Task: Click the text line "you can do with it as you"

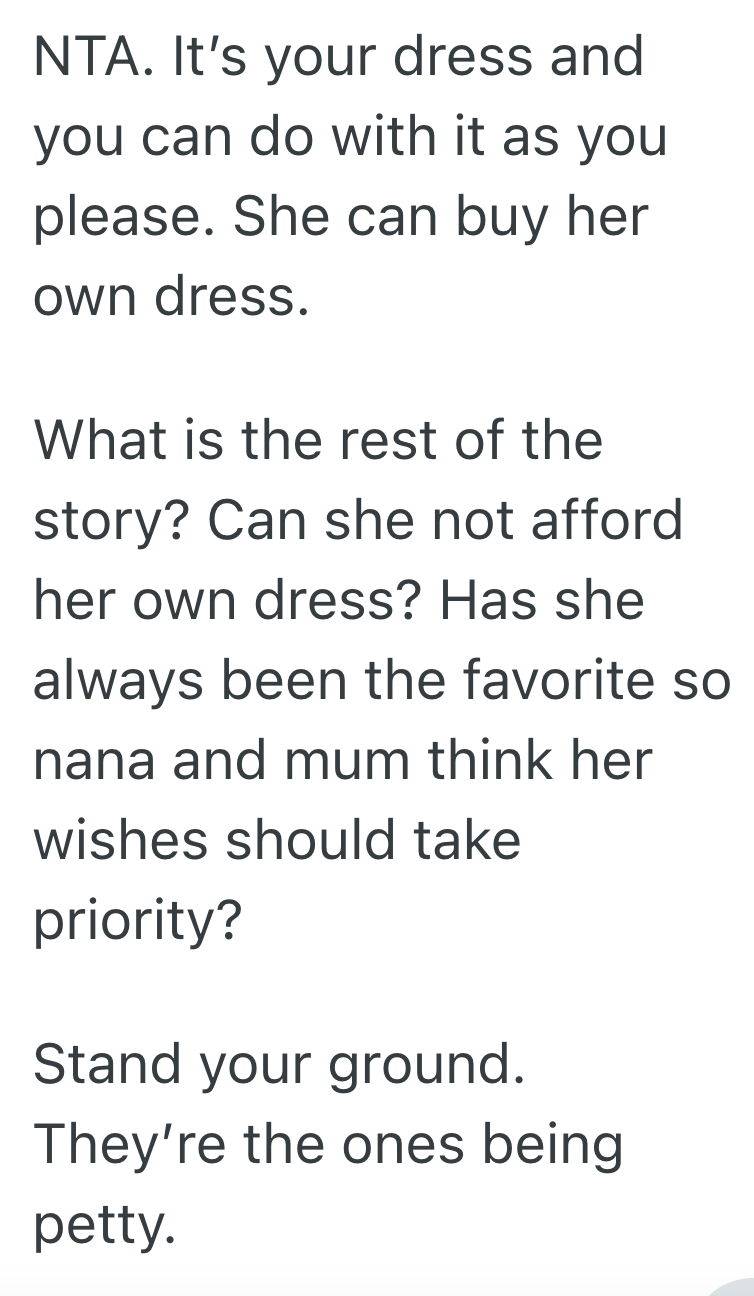Action: pyautogui.click(x=350, y=137)
